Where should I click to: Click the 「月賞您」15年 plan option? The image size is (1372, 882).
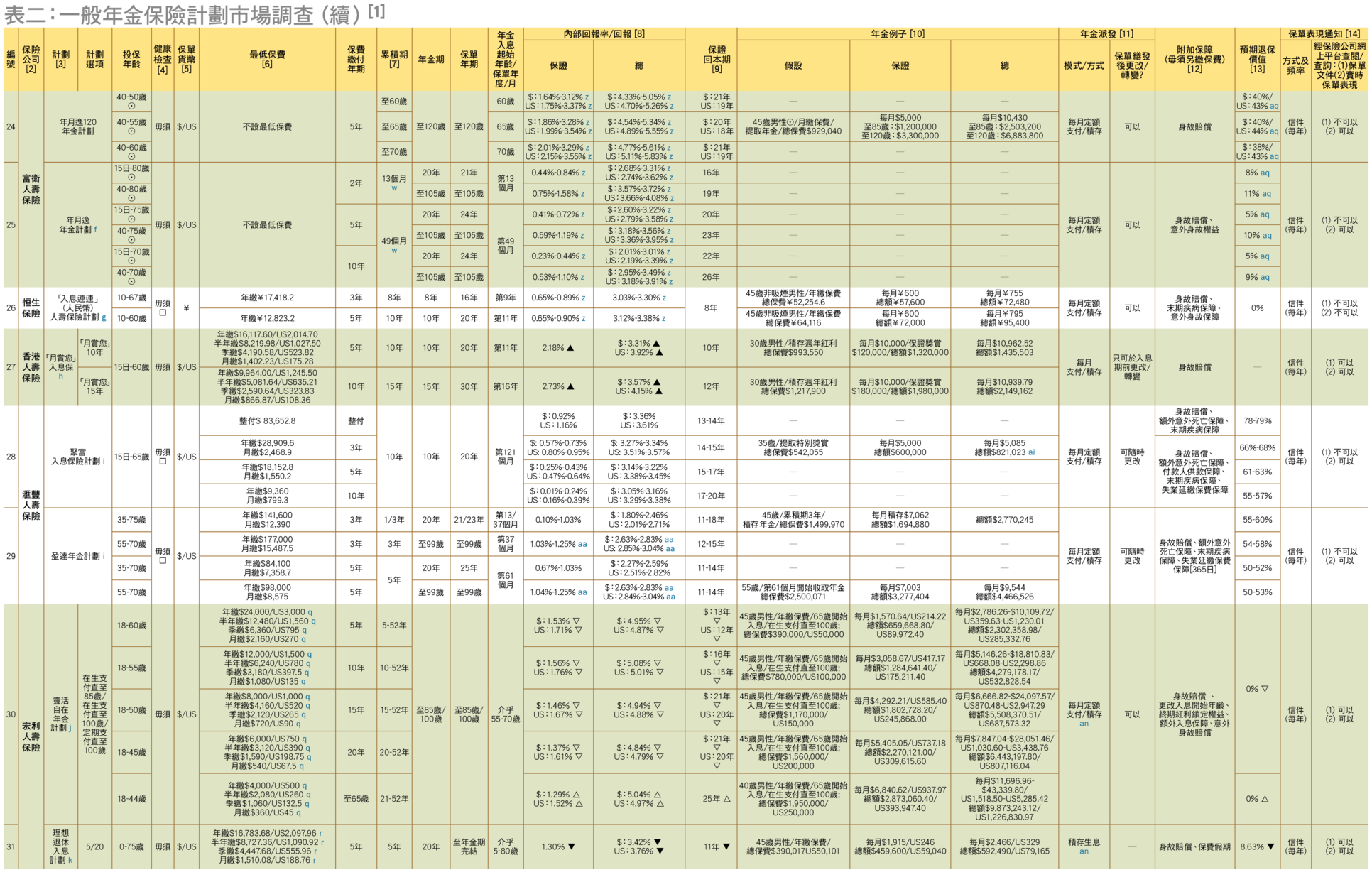tap(94, 386)
